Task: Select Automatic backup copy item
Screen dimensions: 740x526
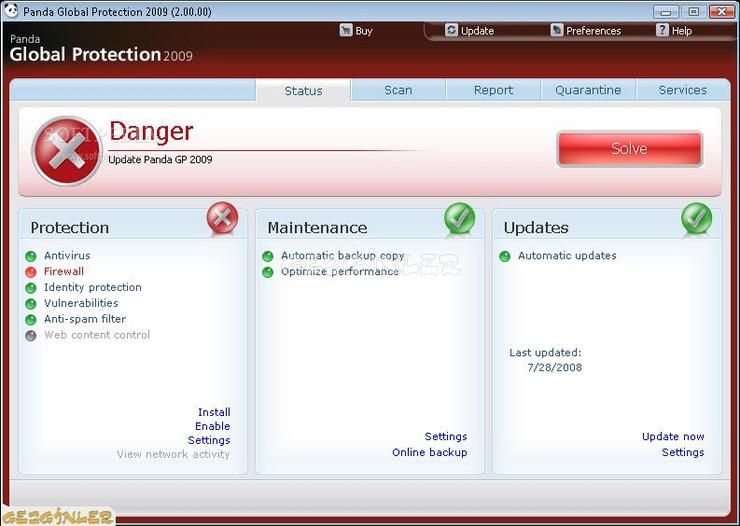Action: coord(343,256)
